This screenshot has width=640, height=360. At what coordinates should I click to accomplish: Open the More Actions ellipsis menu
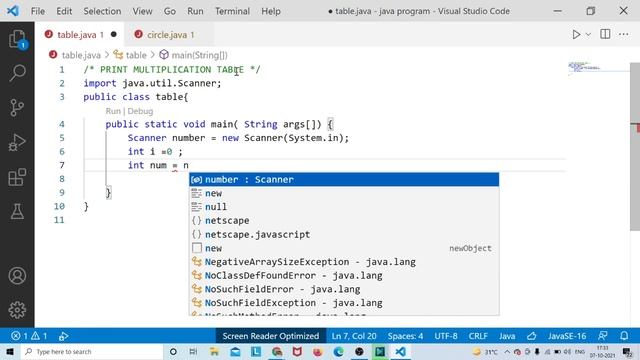point(624,34)
